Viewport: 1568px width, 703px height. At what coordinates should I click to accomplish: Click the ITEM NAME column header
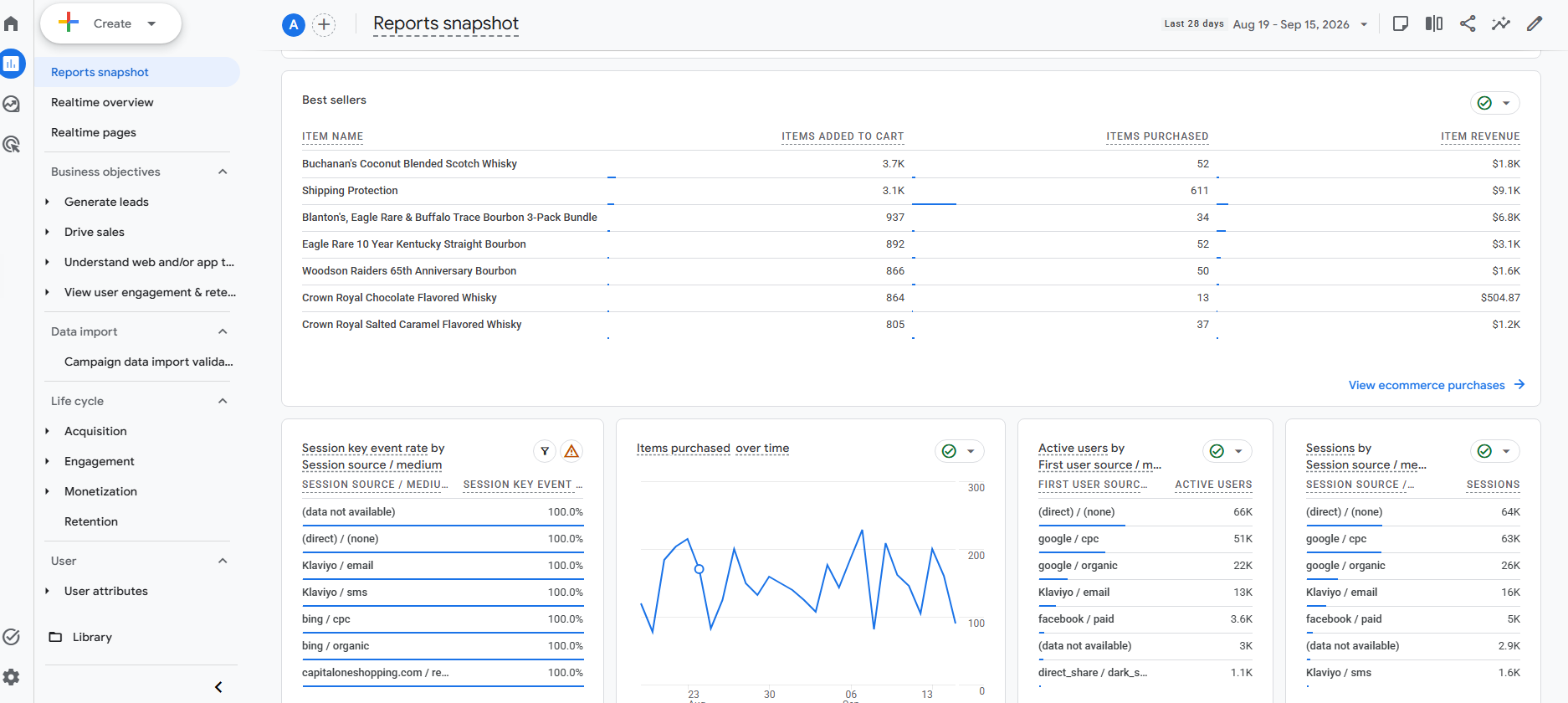point(332,136)
